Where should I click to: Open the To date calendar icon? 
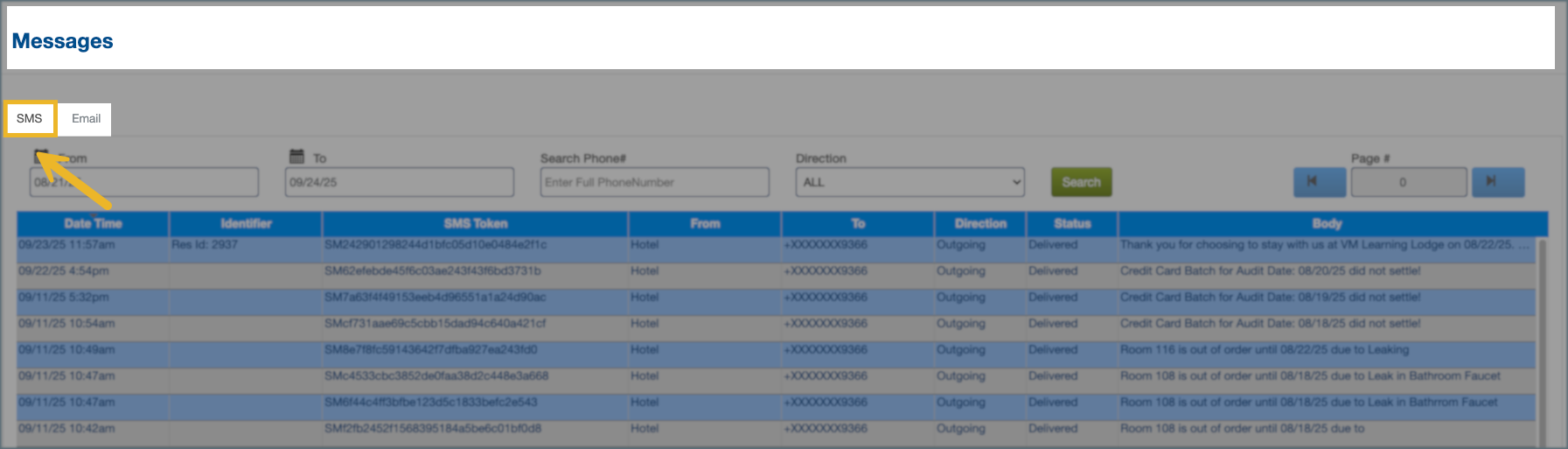click(x=296, y=157)
